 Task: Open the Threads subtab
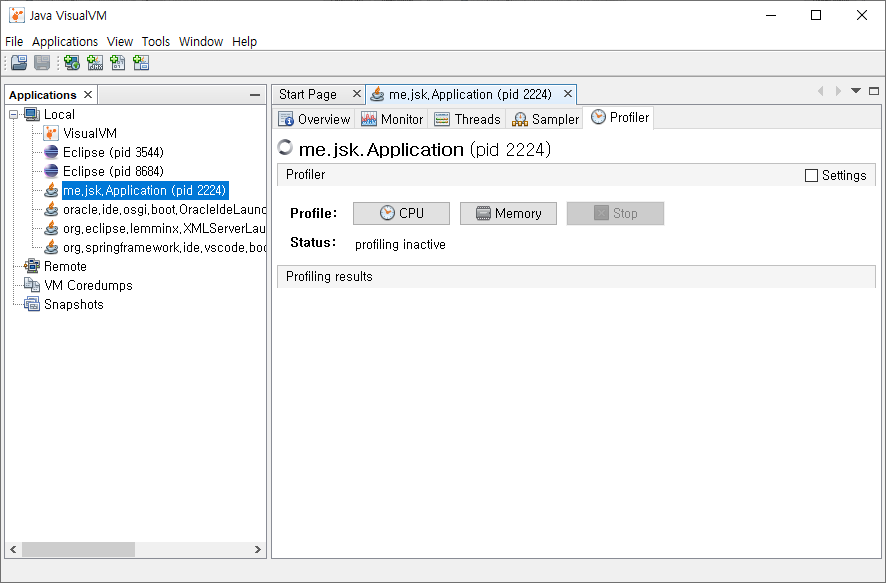pyautogui.click(x=467, y=119)
